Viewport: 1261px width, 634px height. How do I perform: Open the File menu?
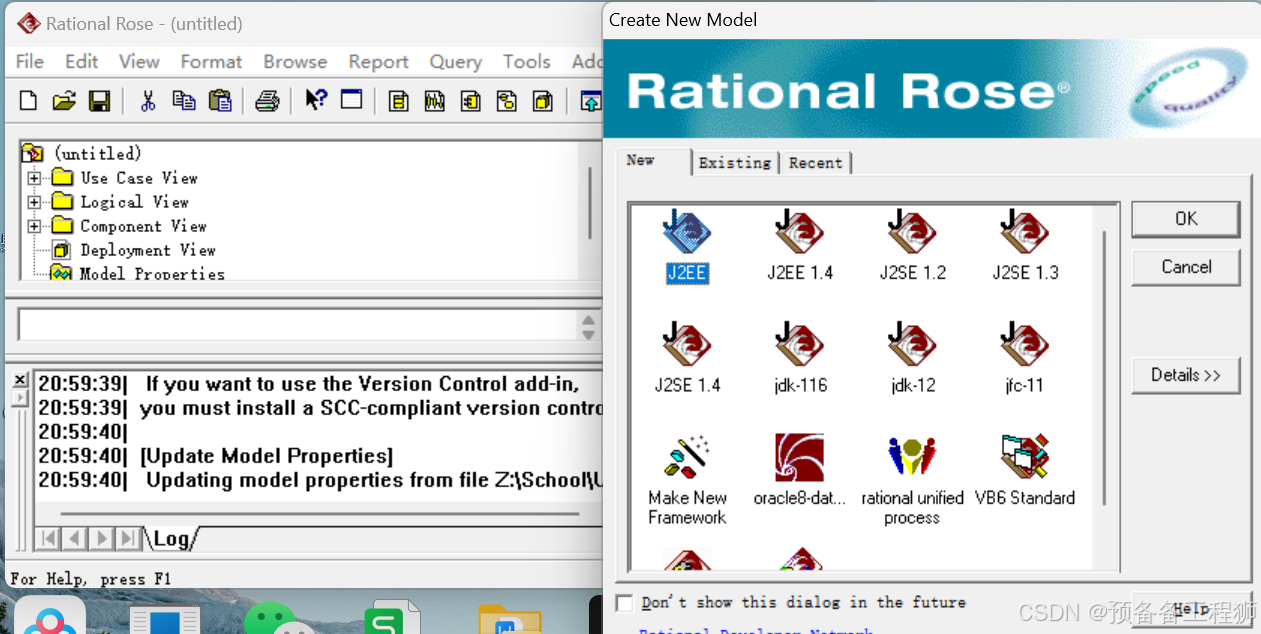coord(30,61)
